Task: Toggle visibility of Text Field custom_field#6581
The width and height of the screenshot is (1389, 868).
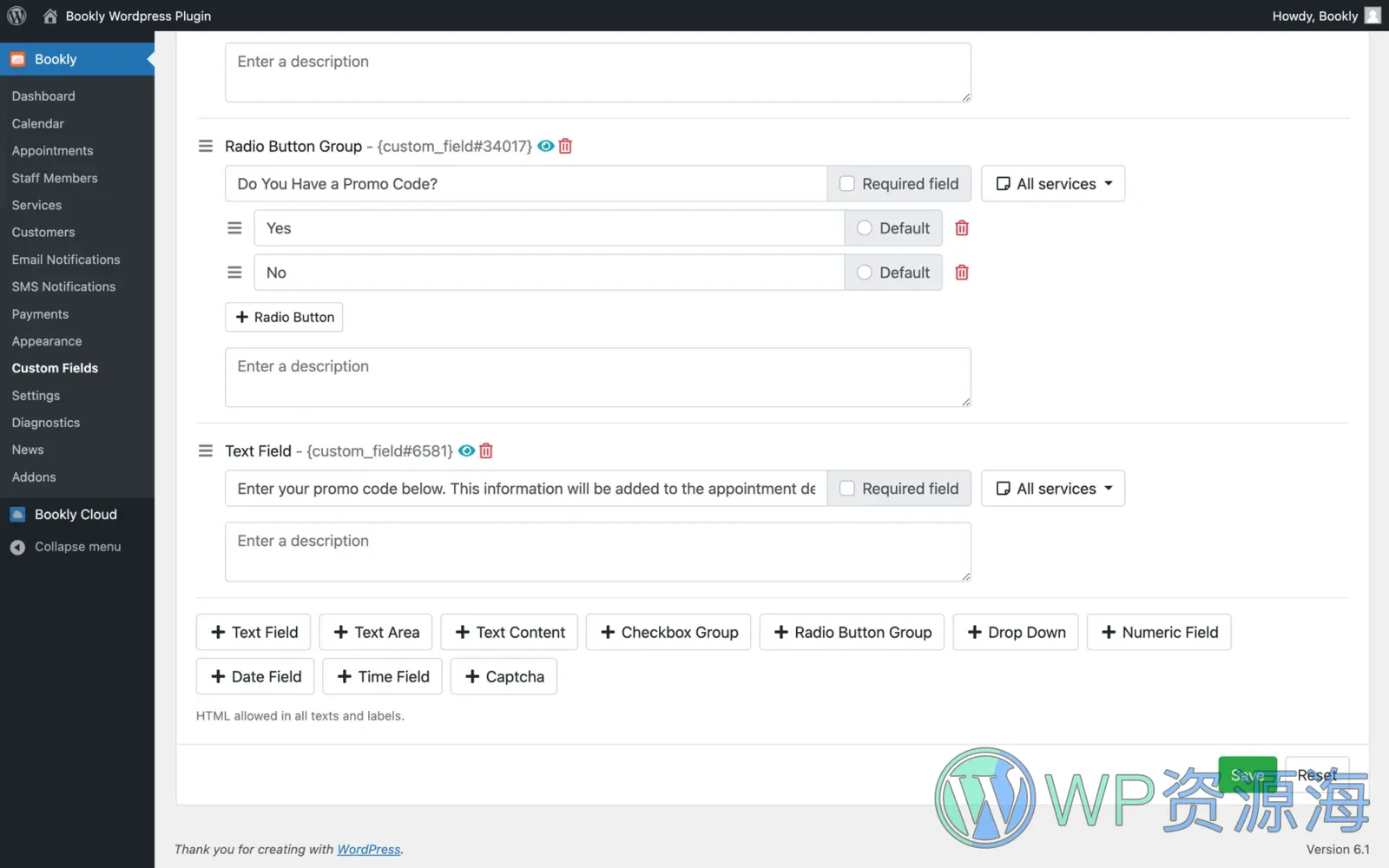Action: pyautogui.click(x=466, y=450)
